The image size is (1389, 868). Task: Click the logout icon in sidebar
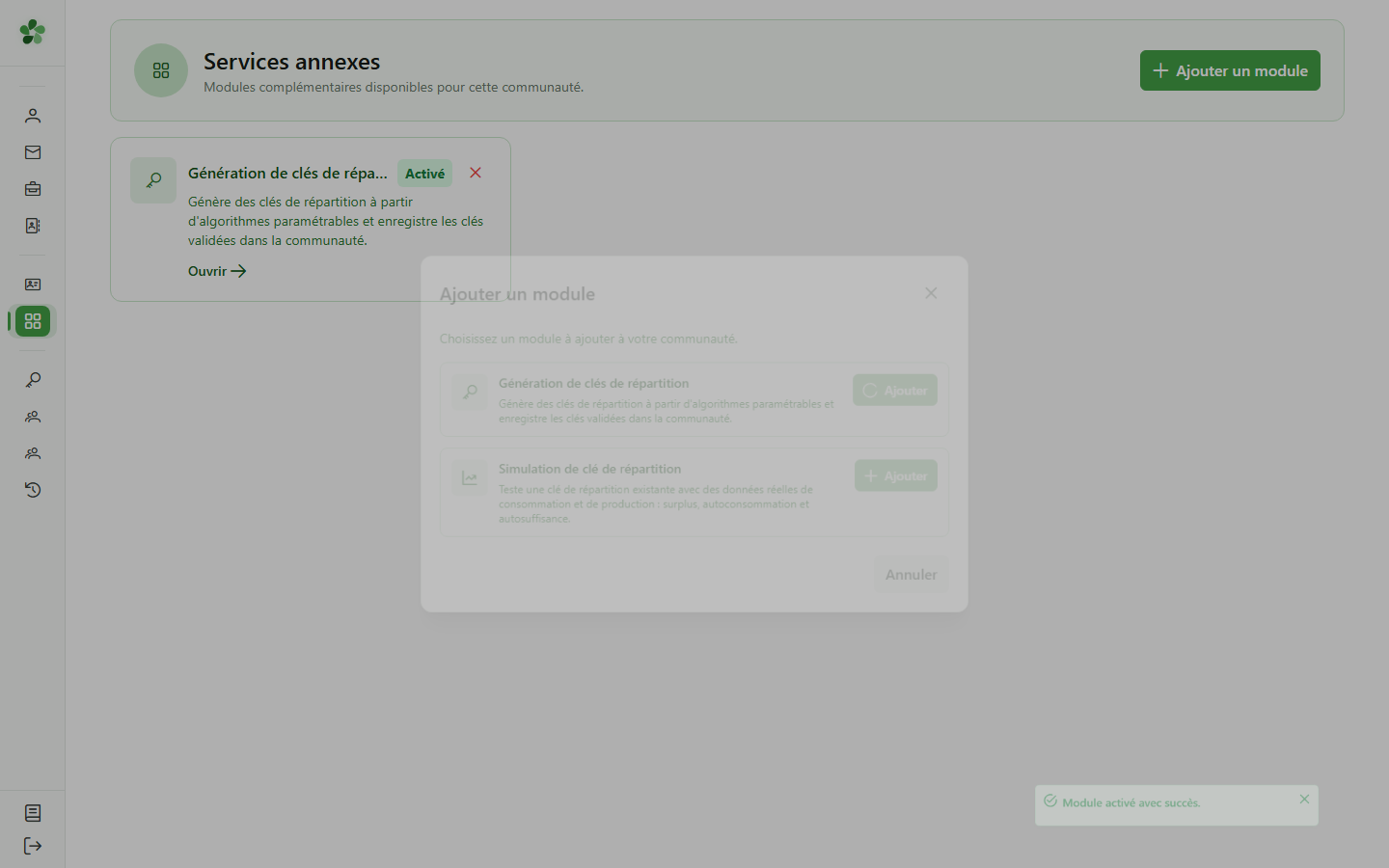tap(33, 846)
